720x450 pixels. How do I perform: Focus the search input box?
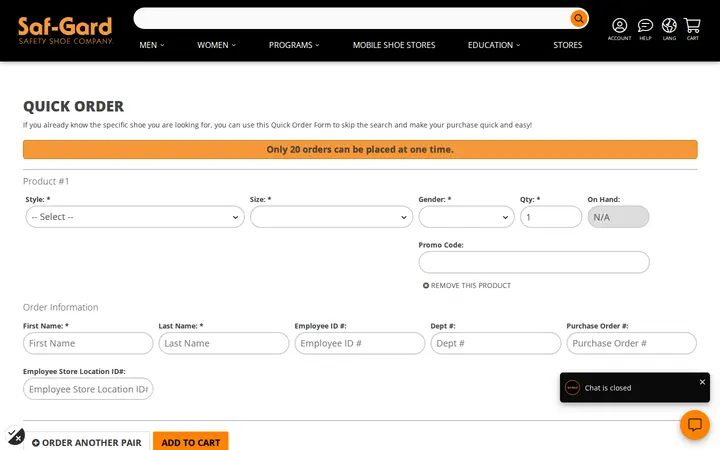tap(352, 18)
